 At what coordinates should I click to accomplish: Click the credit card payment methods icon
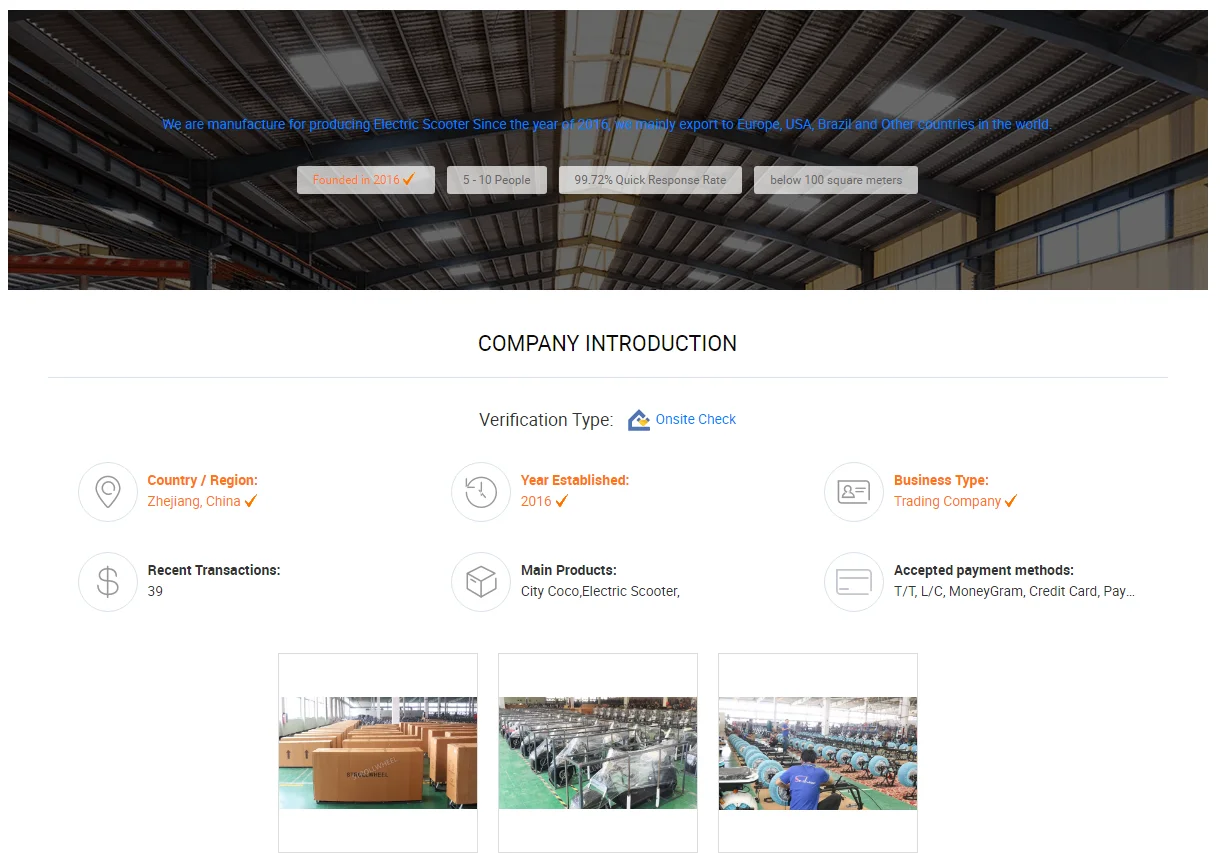click(x=854, y=582)
